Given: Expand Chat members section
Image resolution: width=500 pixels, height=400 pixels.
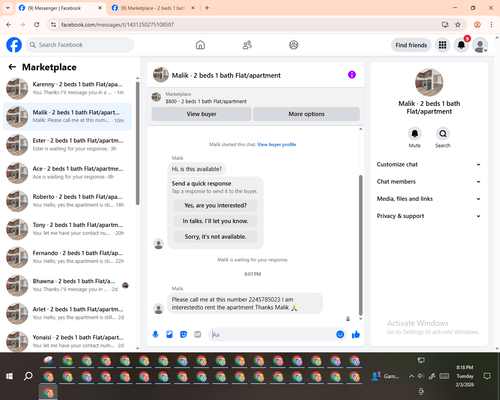Looking at the screenshot, I should [429, 182].
